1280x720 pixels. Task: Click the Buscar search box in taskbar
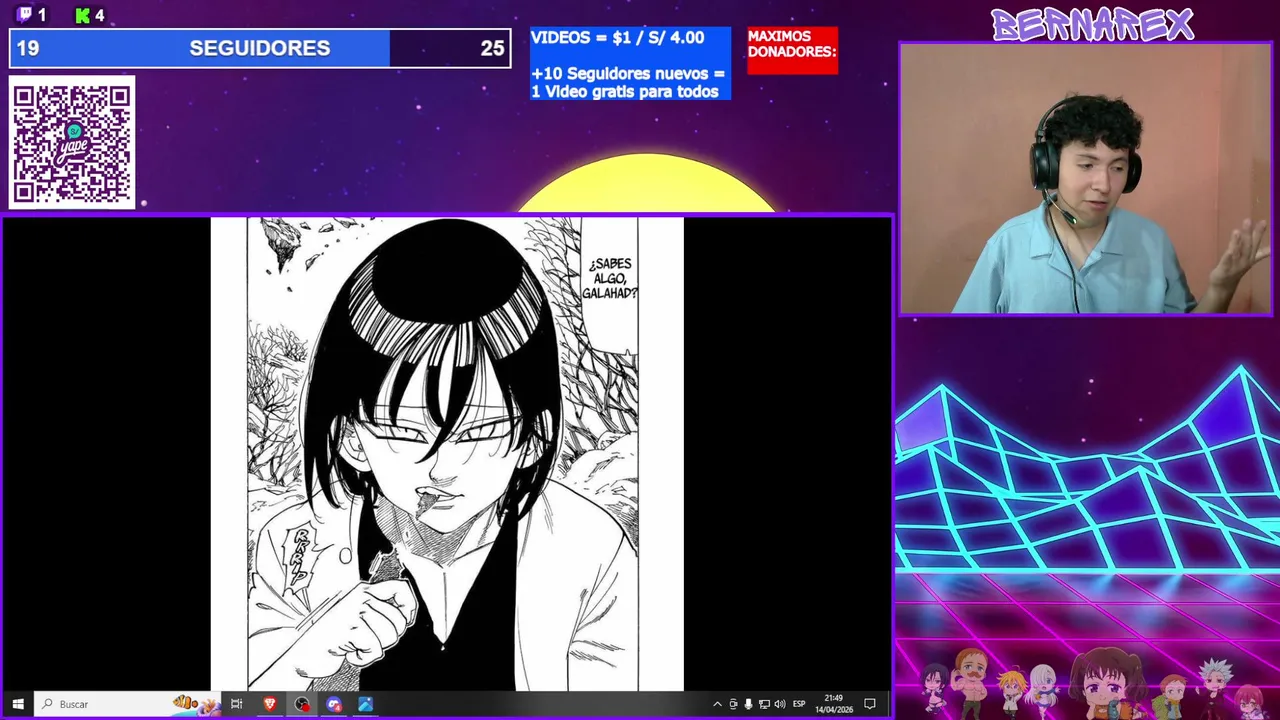(127, 704)
